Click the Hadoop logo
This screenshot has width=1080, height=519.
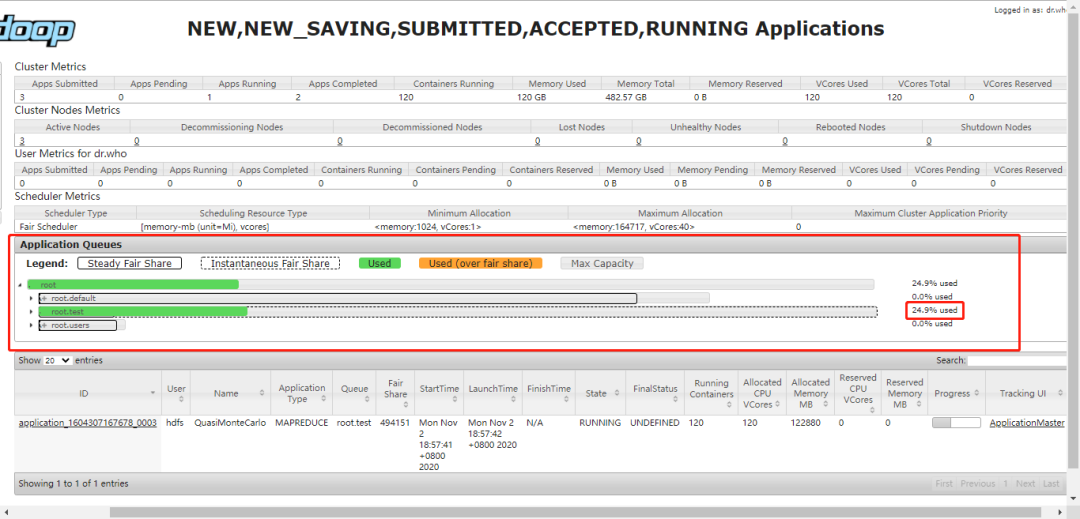tap(37, 30)
